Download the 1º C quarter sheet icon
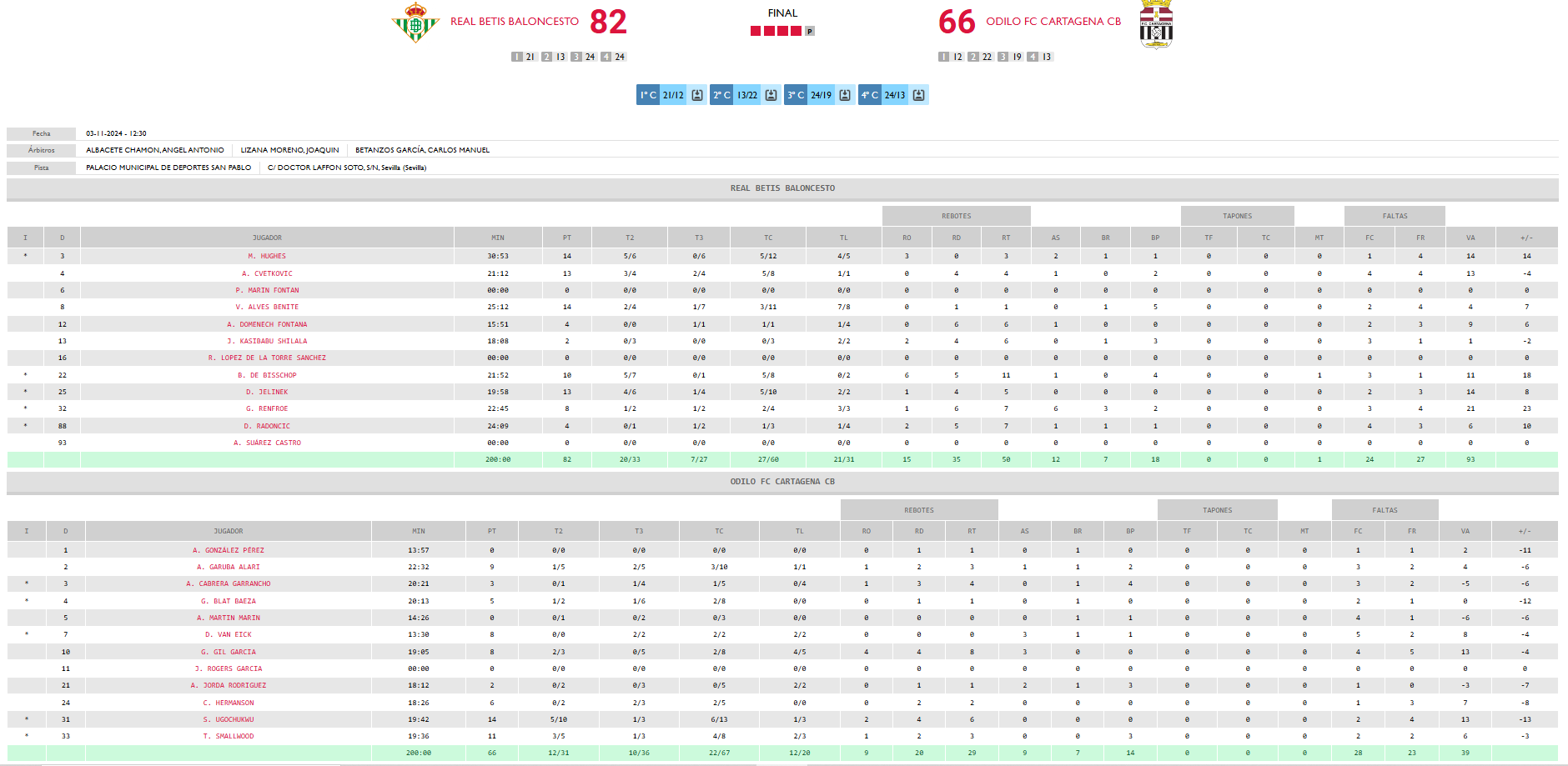 pyautogui.click(x=697, y=95)
